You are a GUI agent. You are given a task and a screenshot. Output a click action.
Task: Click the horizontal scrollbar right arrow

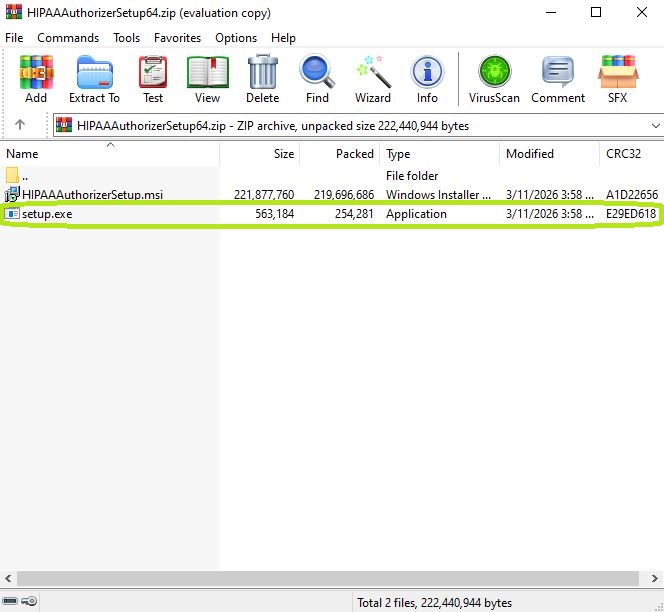click(x=655, y=578)
